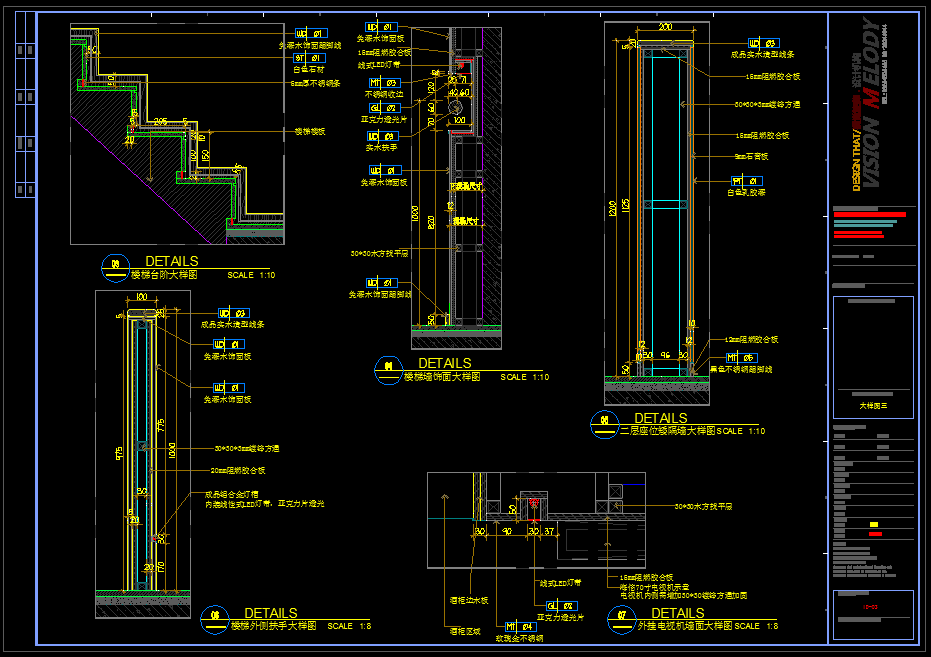This screenshot has width=931, height=657.
Task: Click the MT 05 tag for black stainless steel skirting
Action: point(741,357)
